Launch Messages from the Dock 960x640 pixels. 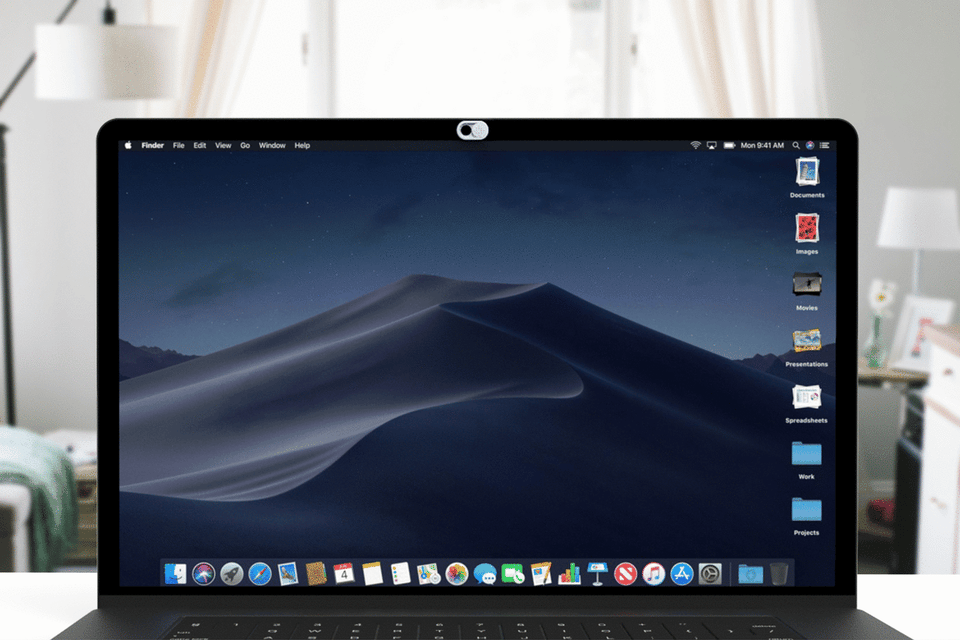pyautogui.click(x=485, y=574)
